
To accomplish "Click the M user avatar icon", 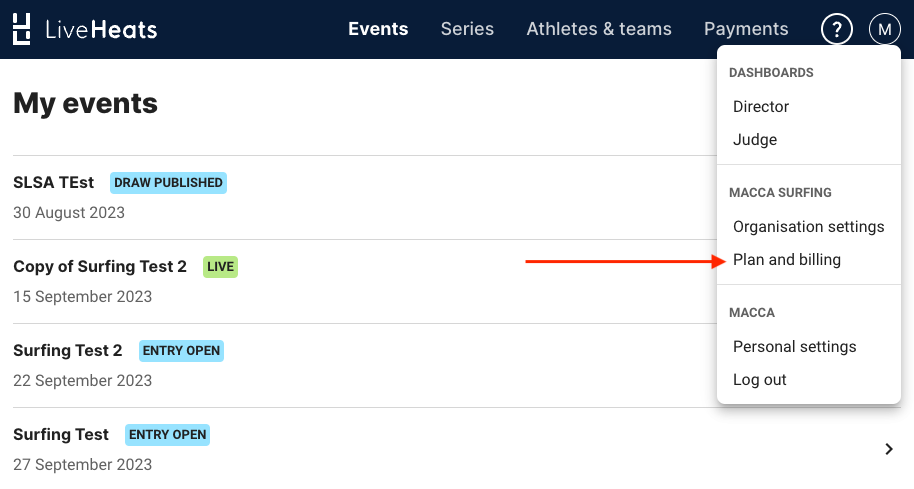I will point(884,29).
